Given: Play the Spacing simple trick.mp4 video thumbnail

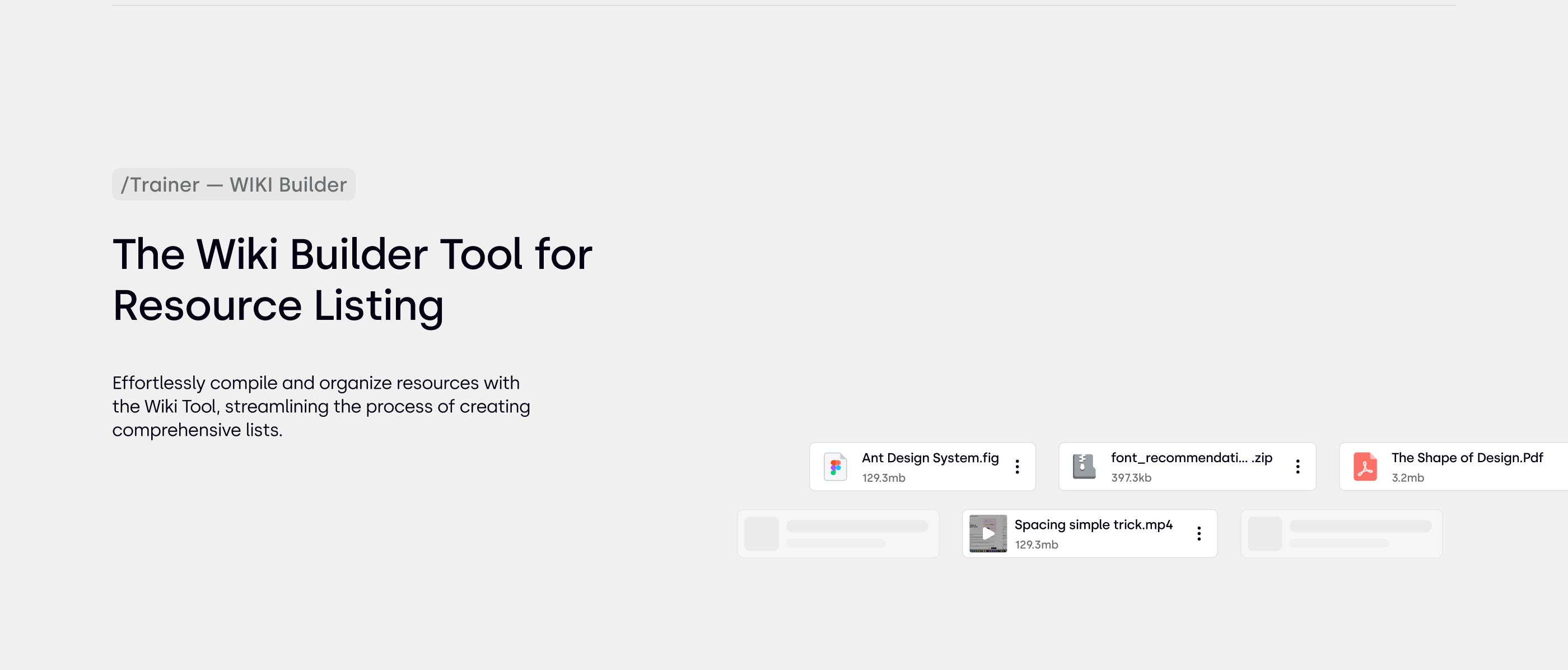Looking at the screenshot, I should tap(988, 533).
